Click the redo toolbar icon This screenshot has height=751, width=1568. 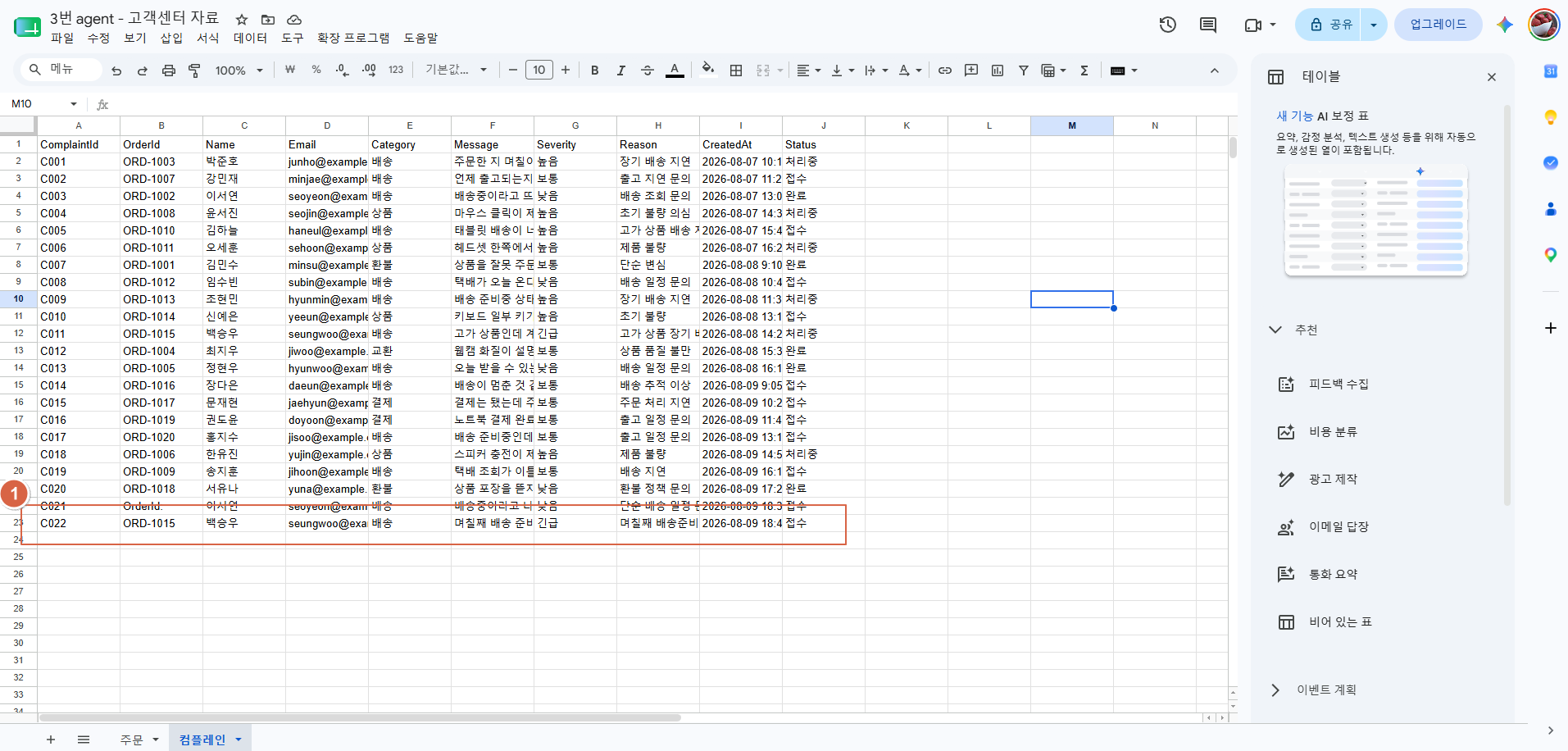click(142, 71)
